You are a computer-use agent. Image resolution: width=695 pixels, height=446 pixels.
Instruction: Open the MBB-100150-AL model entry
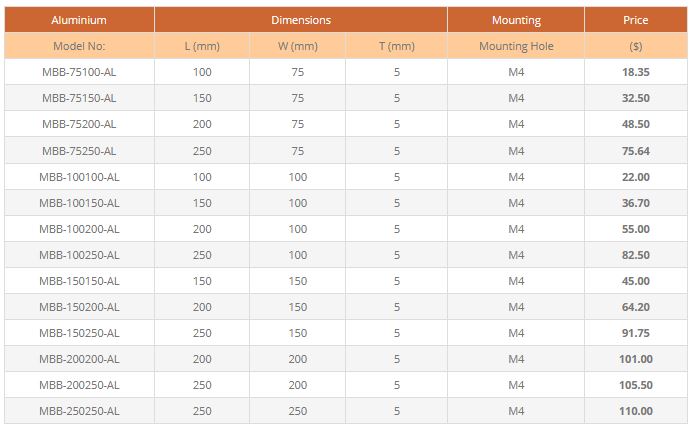(x=79, y=203)
